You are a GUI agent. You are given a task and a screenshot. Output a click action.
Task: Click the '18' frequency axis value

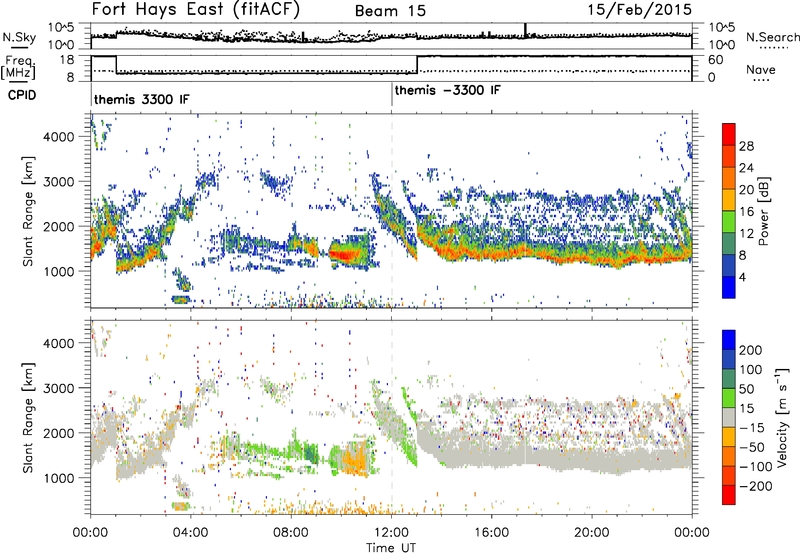[x=67, y=60]
